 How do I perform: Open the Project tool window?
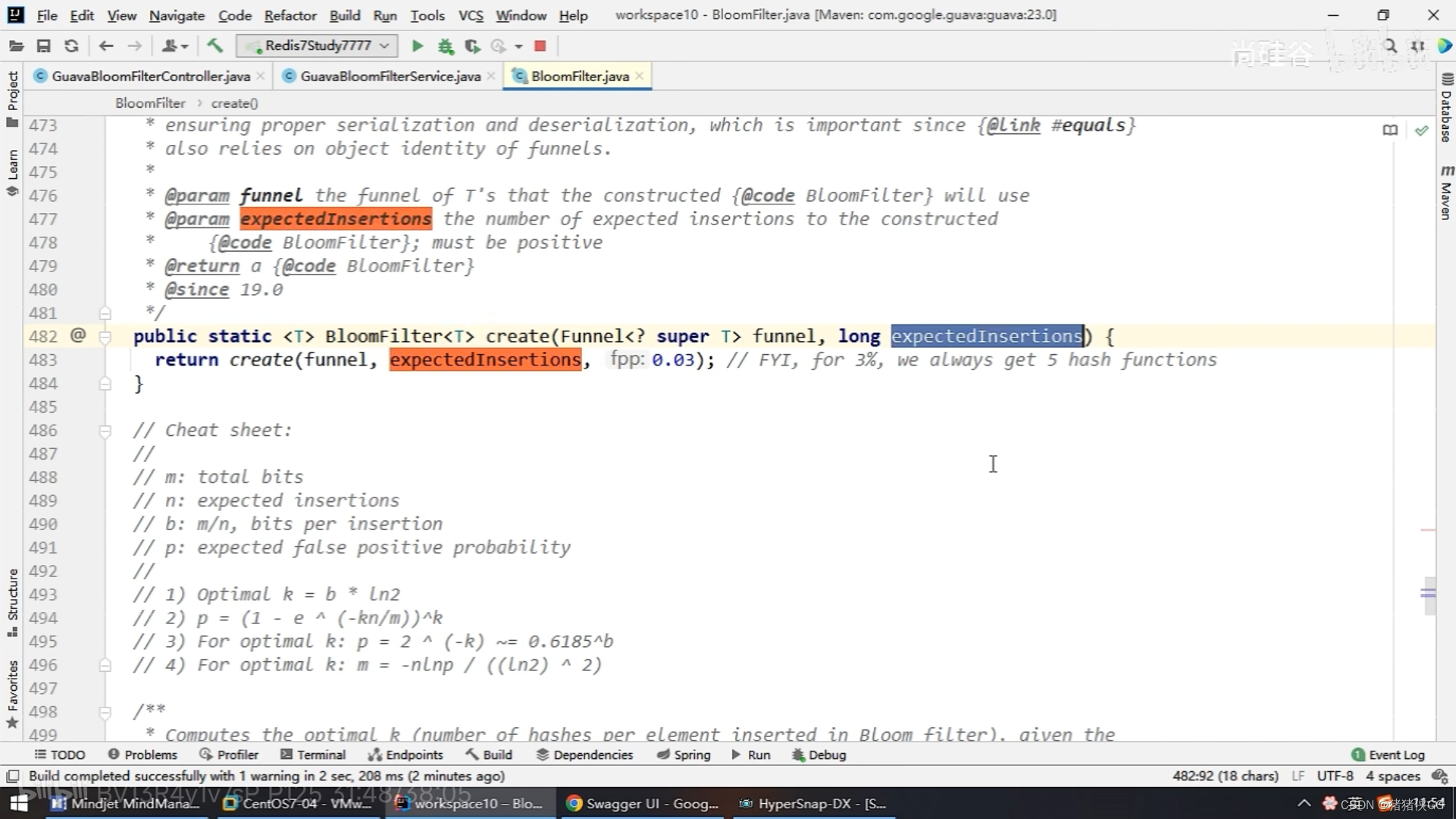(12, 99)
